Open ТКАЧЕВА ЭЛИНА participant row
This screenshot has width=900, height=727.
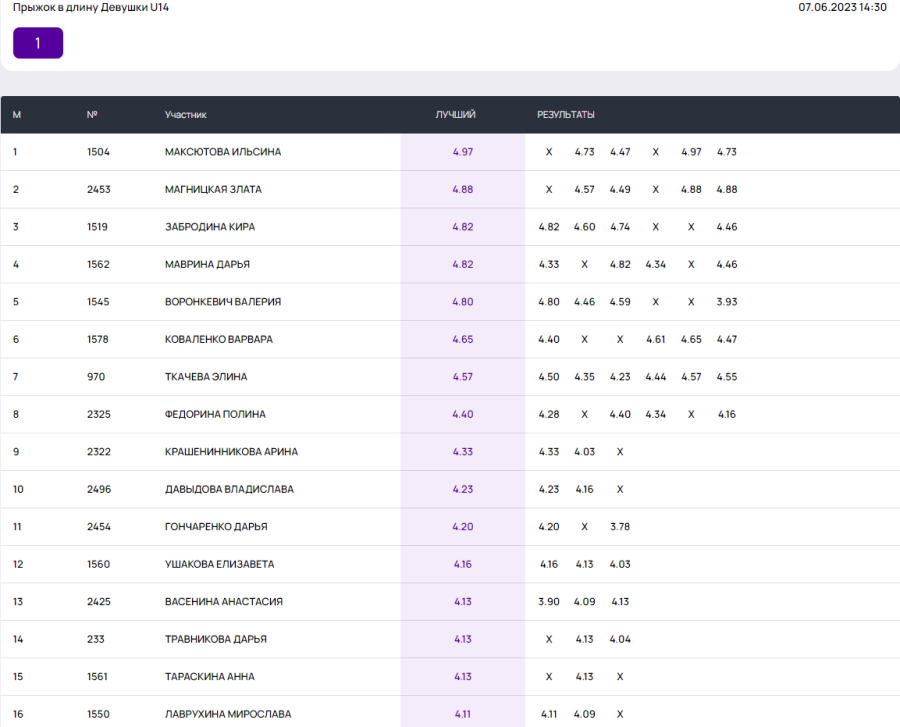tap(206, 377)
